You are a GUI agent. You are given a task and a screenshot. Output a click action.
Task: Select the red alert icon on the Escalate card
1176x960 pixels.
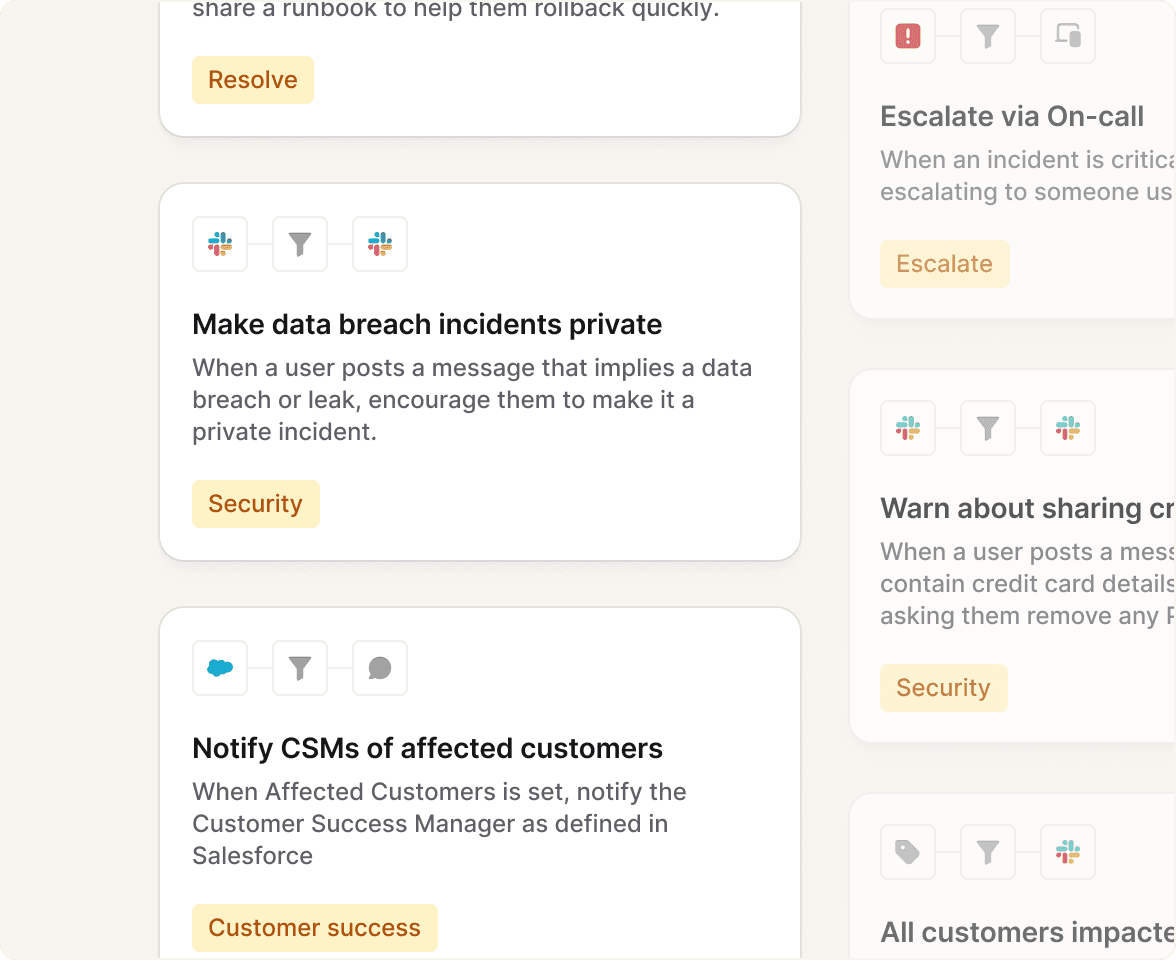(907, 36)
